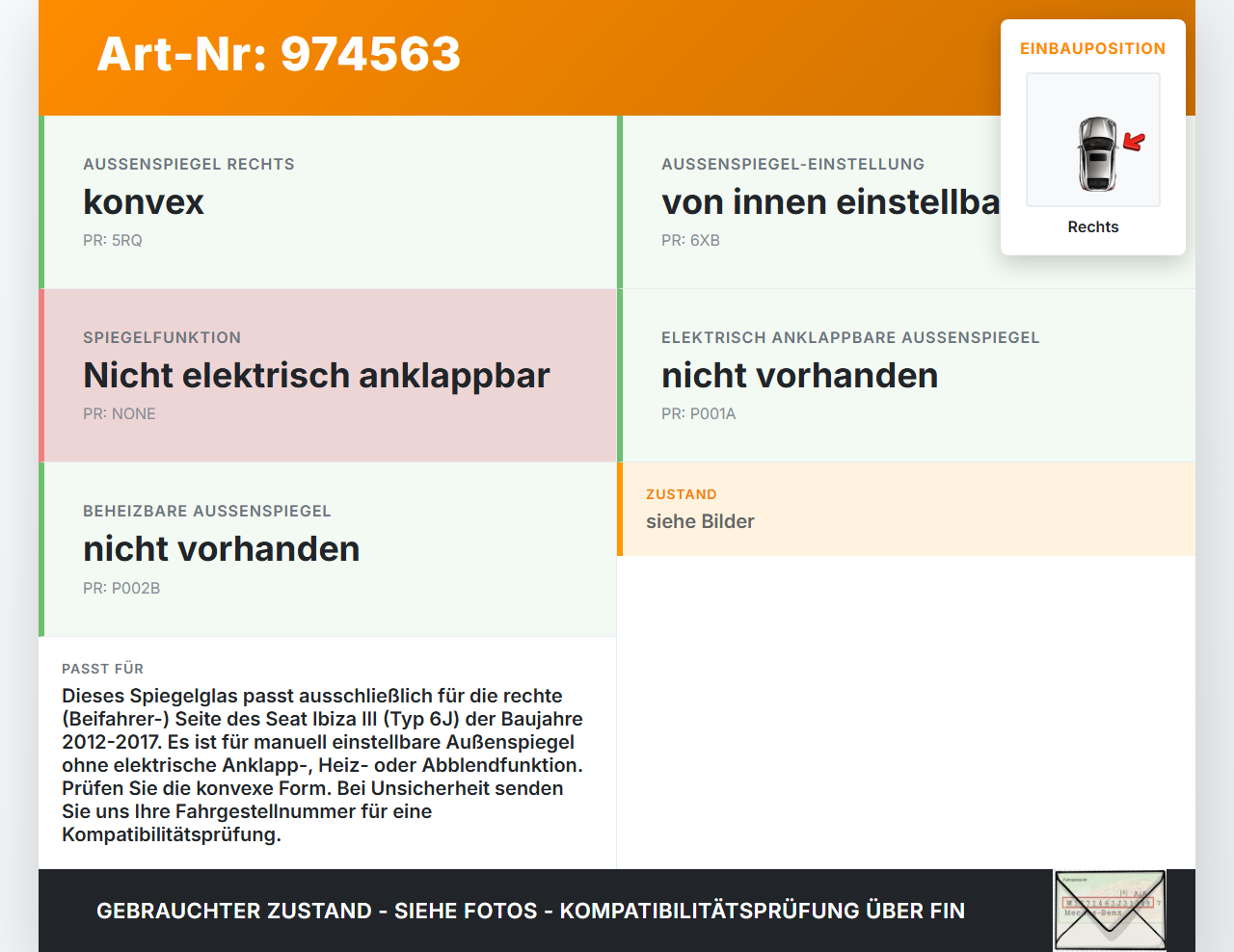Click the Seat Ibiza III compatibility paragraph
The height and width of the screenshot is (952, 1234).
323,765
